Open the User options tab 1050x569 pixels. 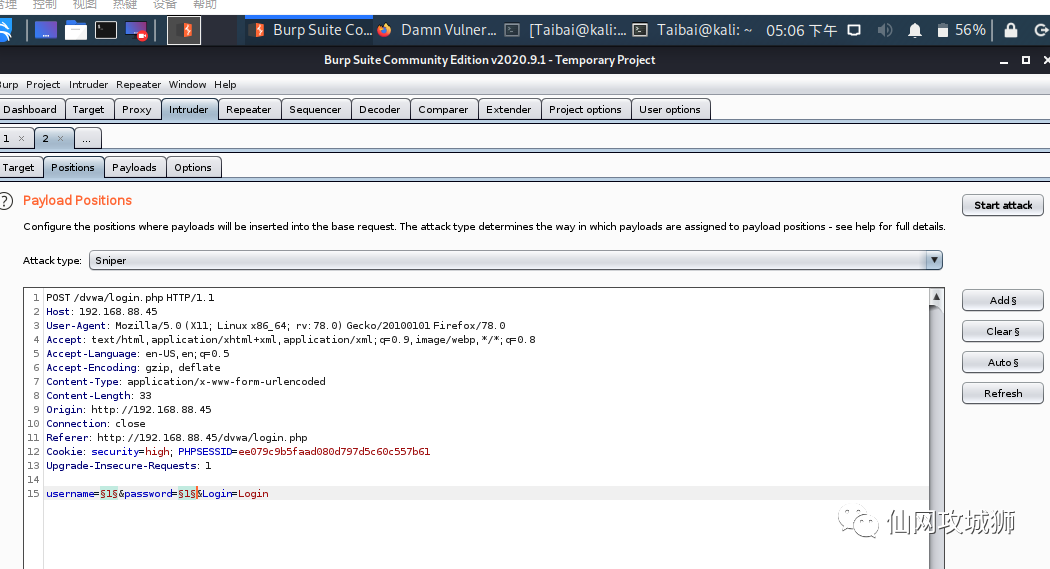click(670, 109)
